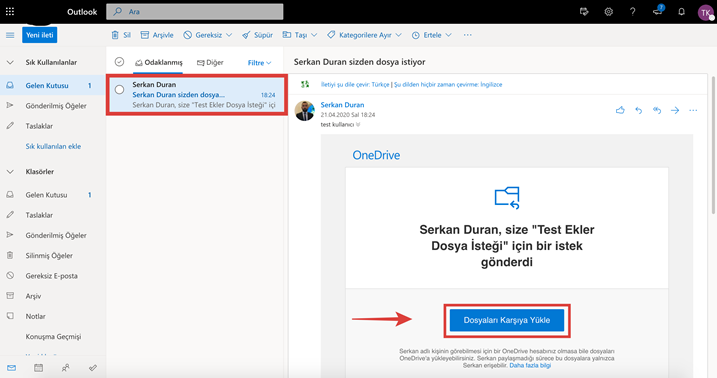This screenshot has height=378, width=717.
Task: Open the TK account avatar
Action: tap(706, 12)
